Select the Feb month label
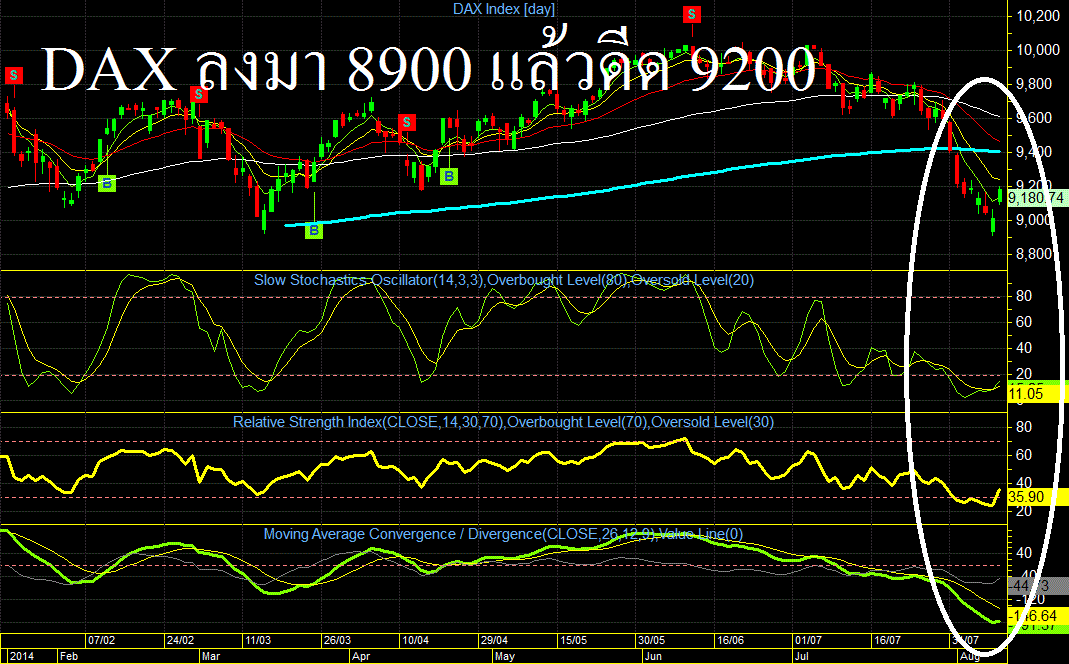Screen dimensions: 1069x664 coord(69,656)
